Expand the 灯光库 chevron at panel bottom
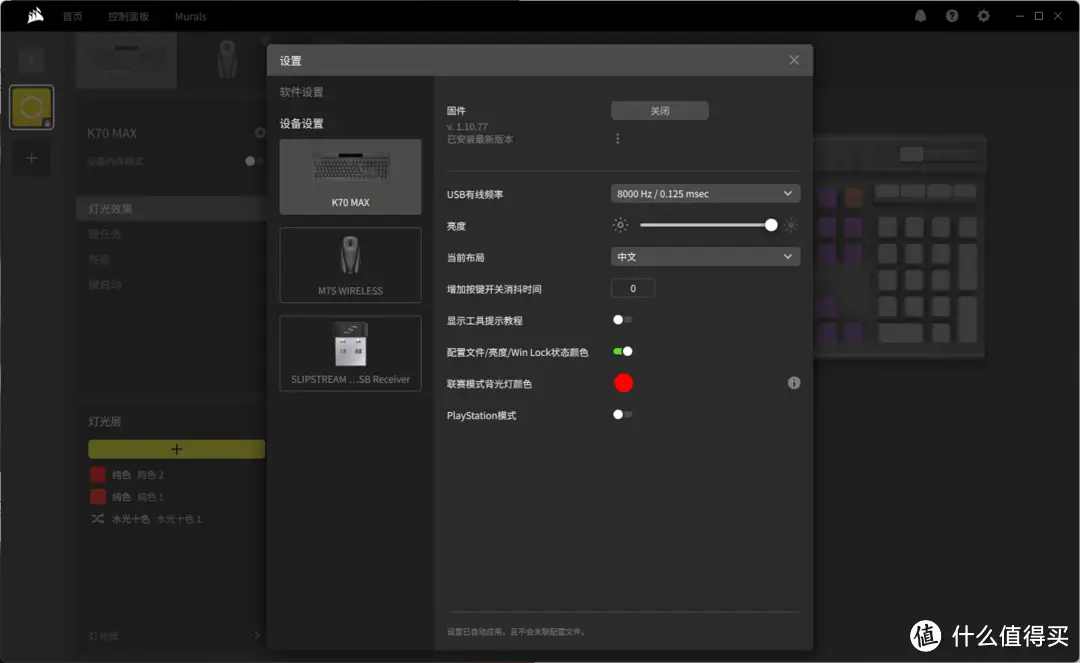 click(x=257, y=635)
